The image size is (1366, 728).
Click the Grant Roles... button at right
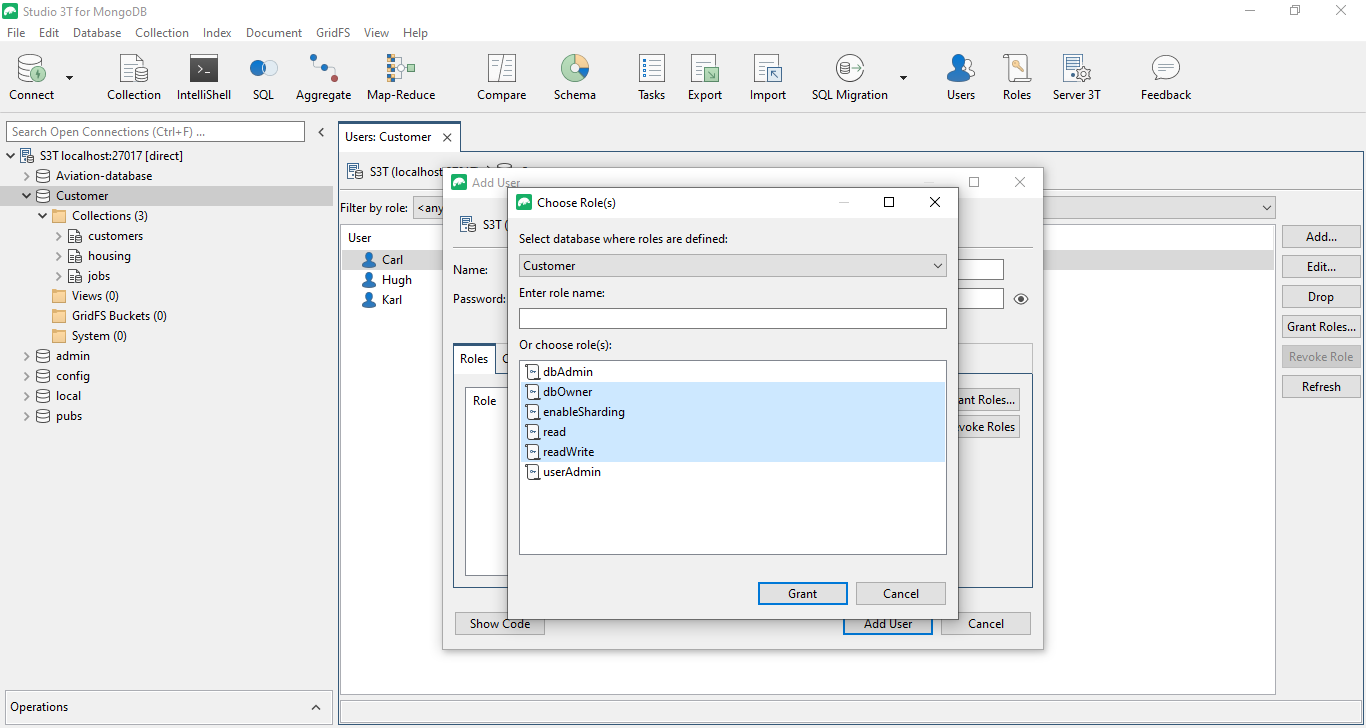pos(1321,327)
